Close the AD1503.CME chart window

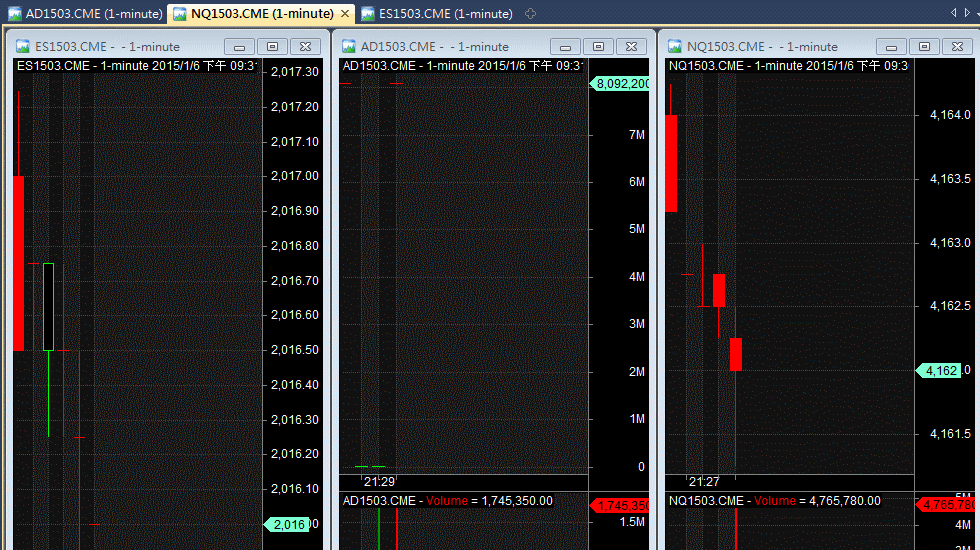pyautogui.click(x=632, y=47)
